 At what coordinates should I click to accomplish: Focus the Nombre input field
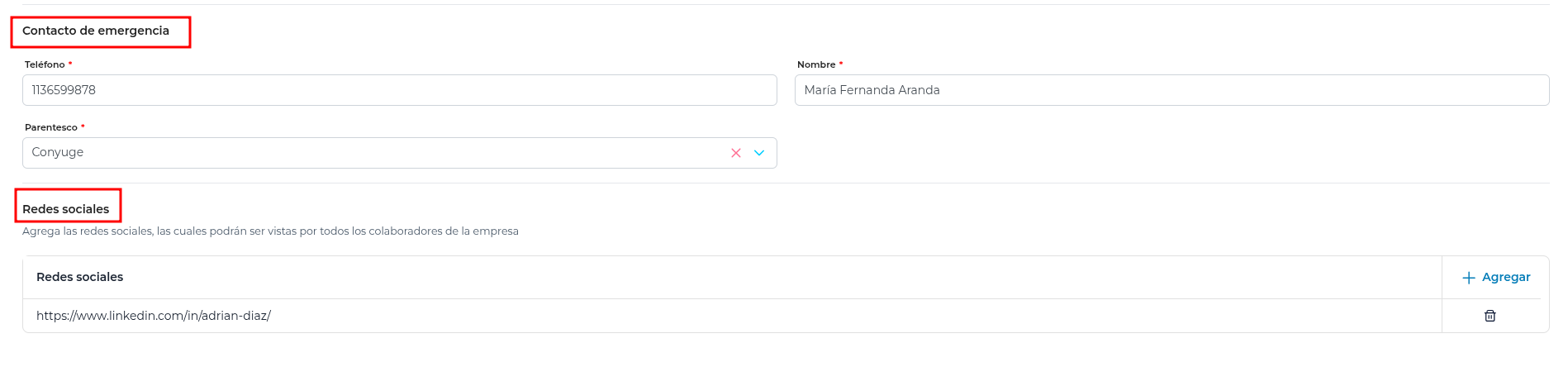pos(1171,90)
